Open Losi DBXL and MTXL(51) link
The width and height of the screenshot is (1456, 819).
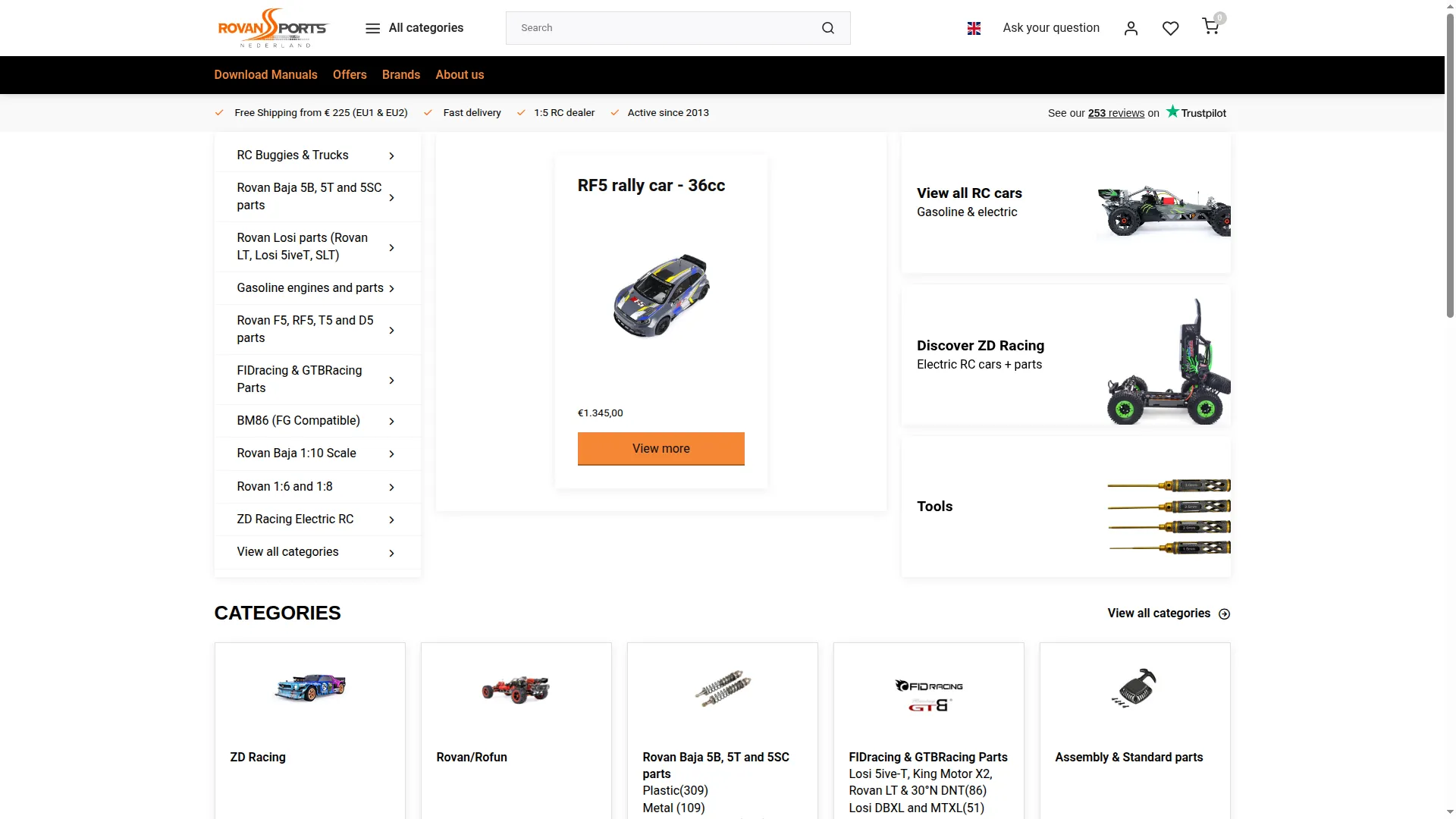point(917,808)
